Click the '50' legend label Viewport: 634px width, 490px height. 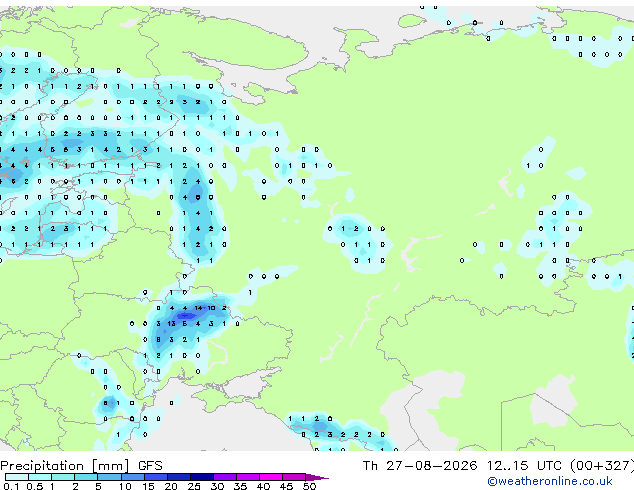point(309,486)
